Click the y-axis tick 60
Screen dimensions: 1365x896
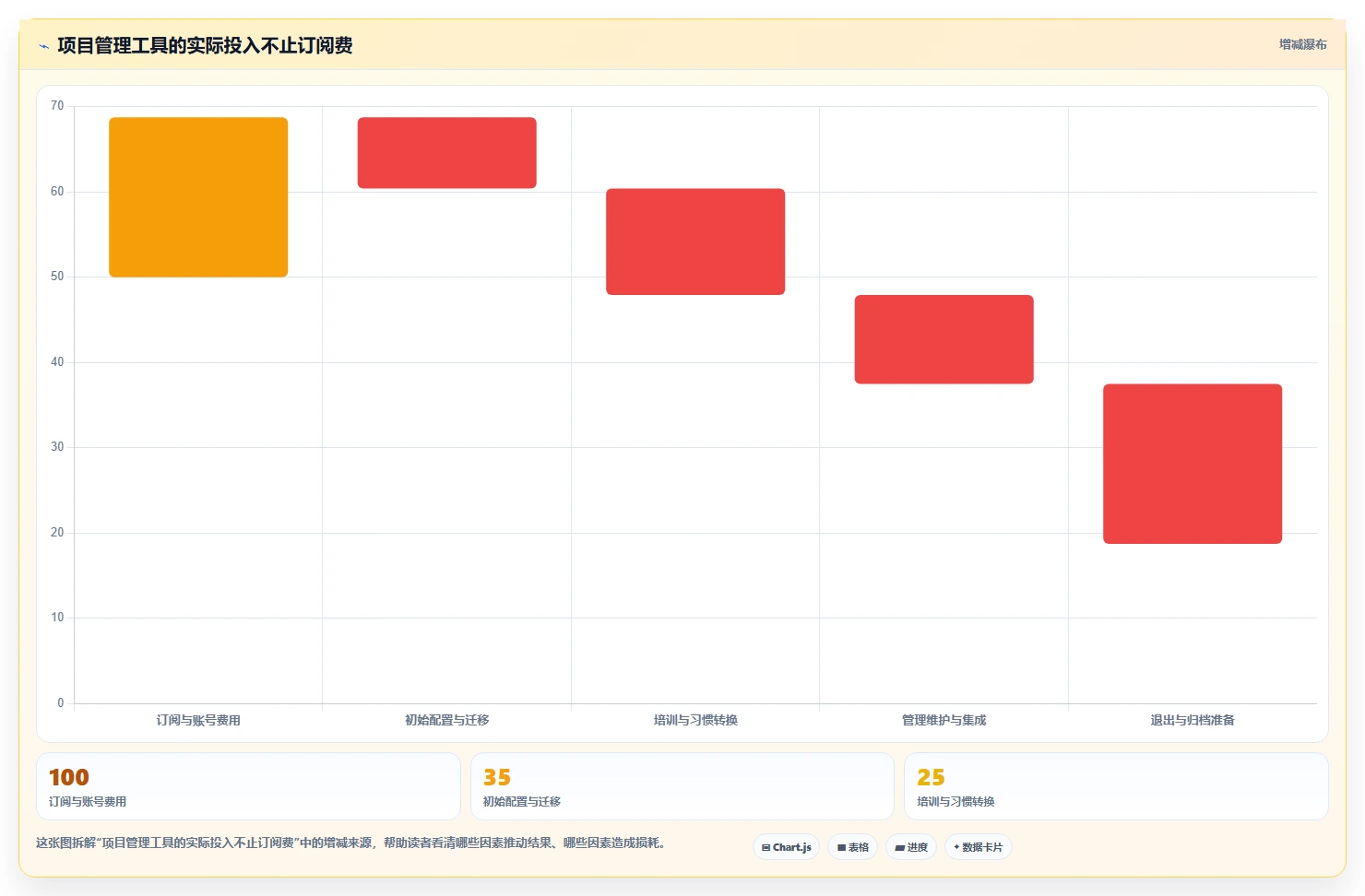[x=57, y=192]
